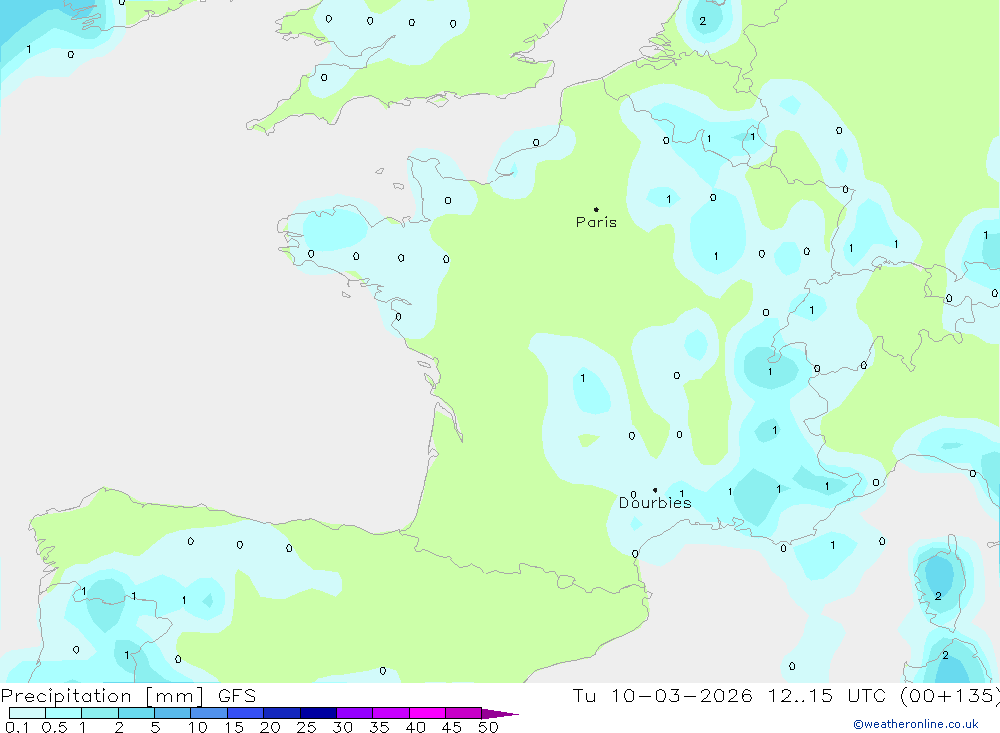Click the legend label '0.1'
The height and width of the screenshot is (733, 1000).
point(17,727)
